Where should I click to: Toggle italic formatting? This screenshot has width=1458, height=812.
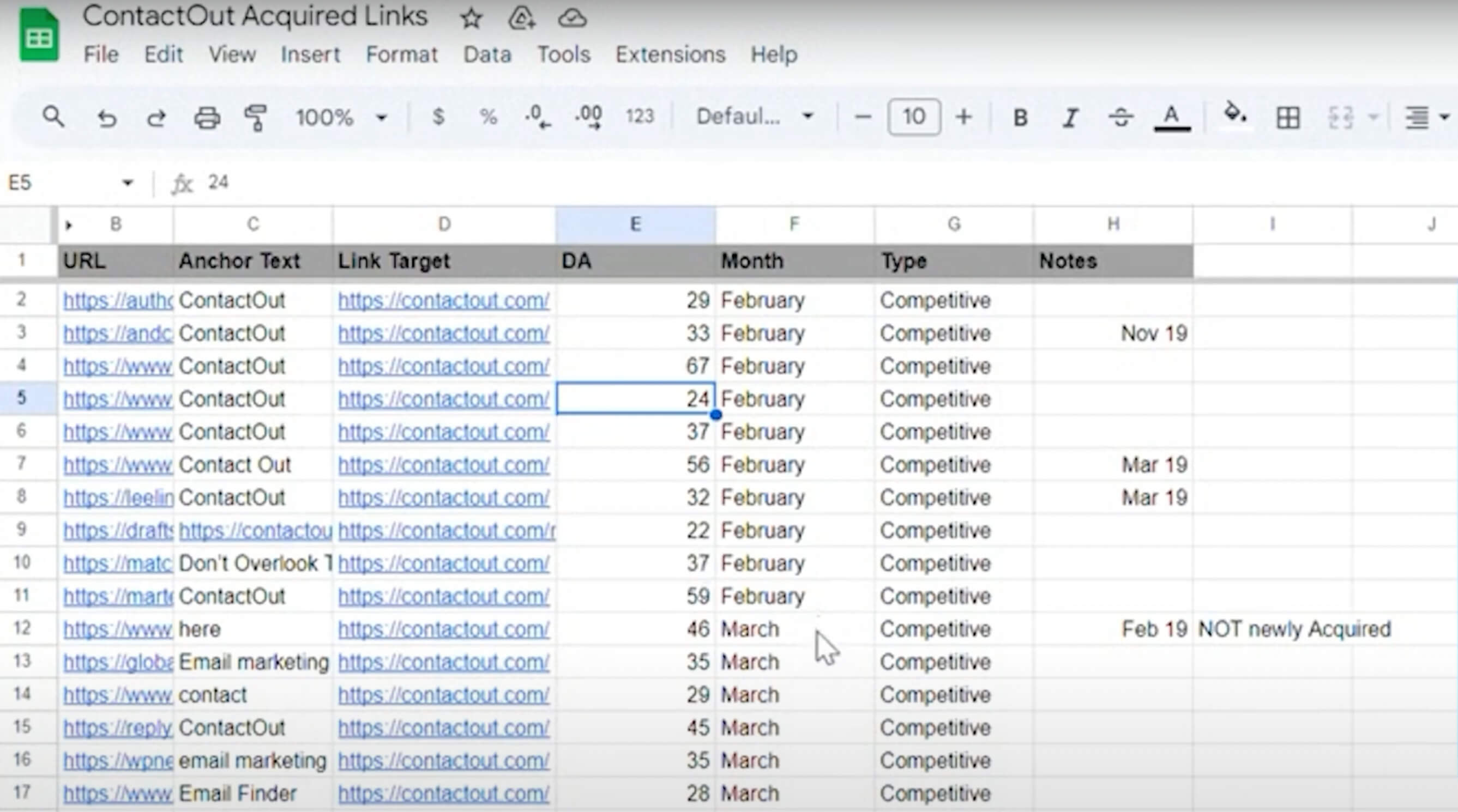click(1070, 118)
